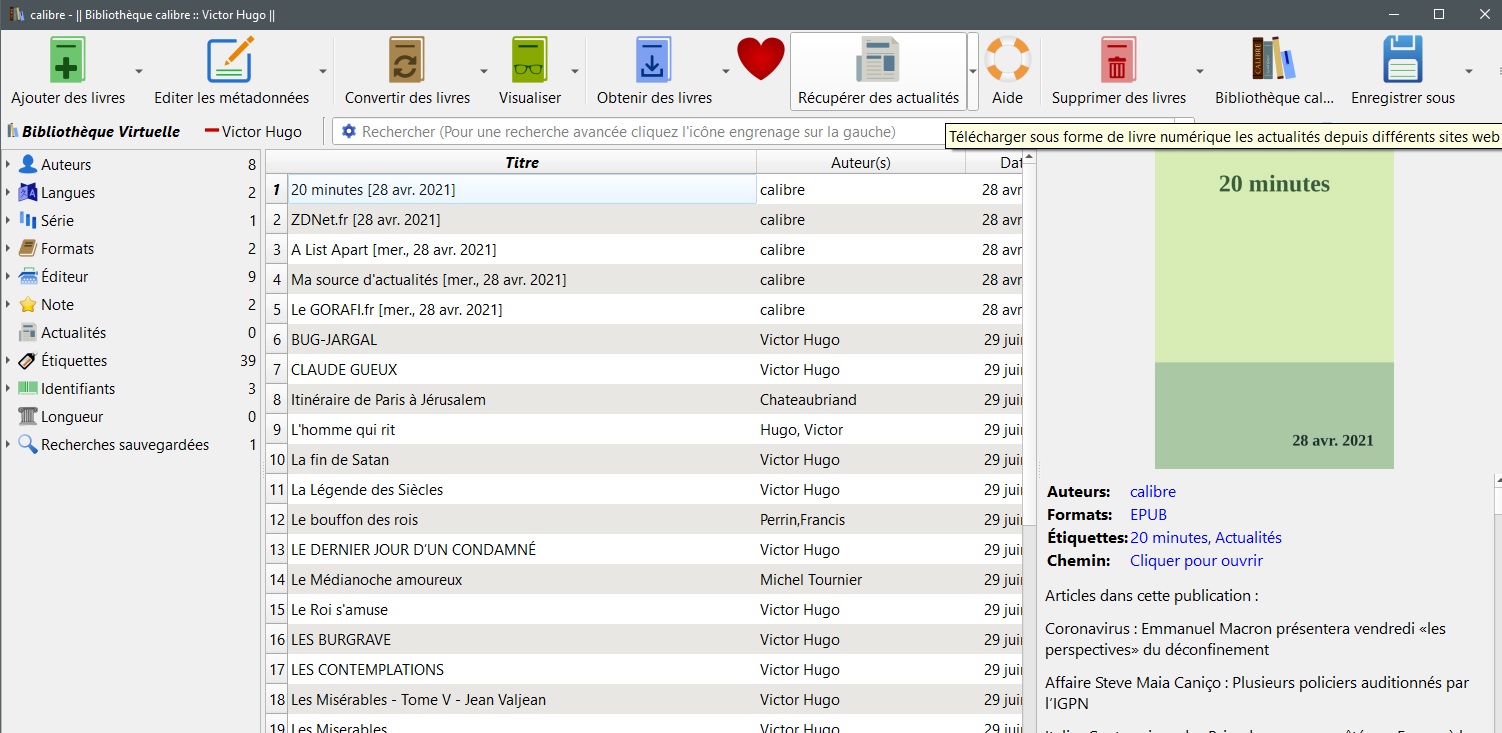
Task: Click the Bibliothèque Virtuelle button
Action: pos(93,131)
